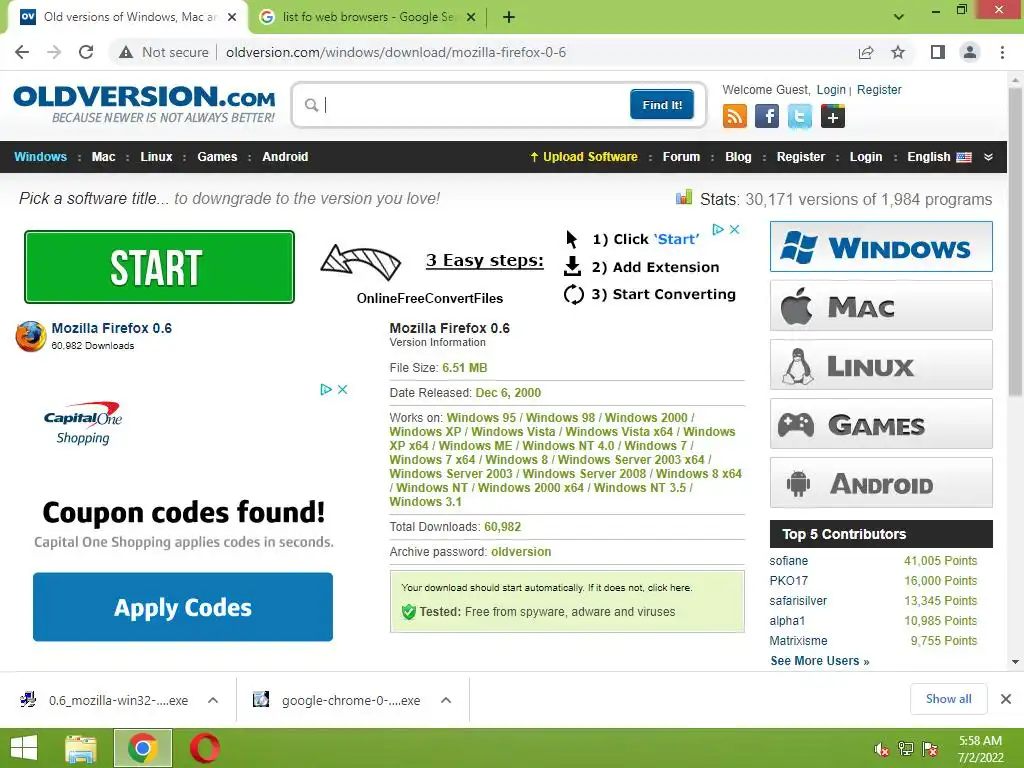
Task: Open the Blog menu item
Action: pyautogui.click(x=738, y=157)
